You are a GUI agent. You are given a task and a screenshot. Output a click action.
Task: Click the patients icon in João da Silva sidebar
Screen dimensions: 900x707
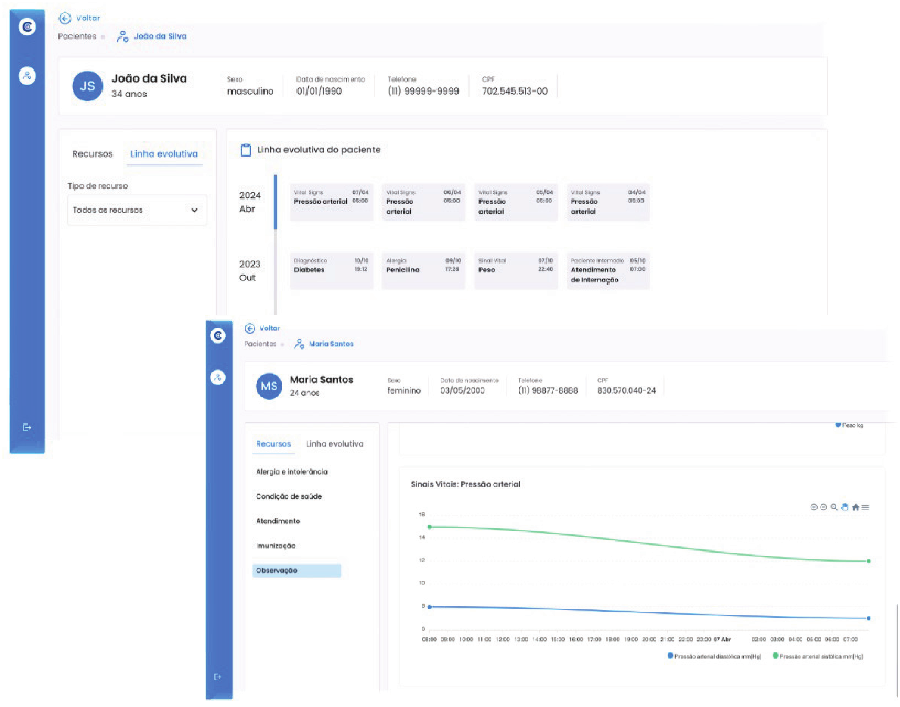click(x=27, y=75)
